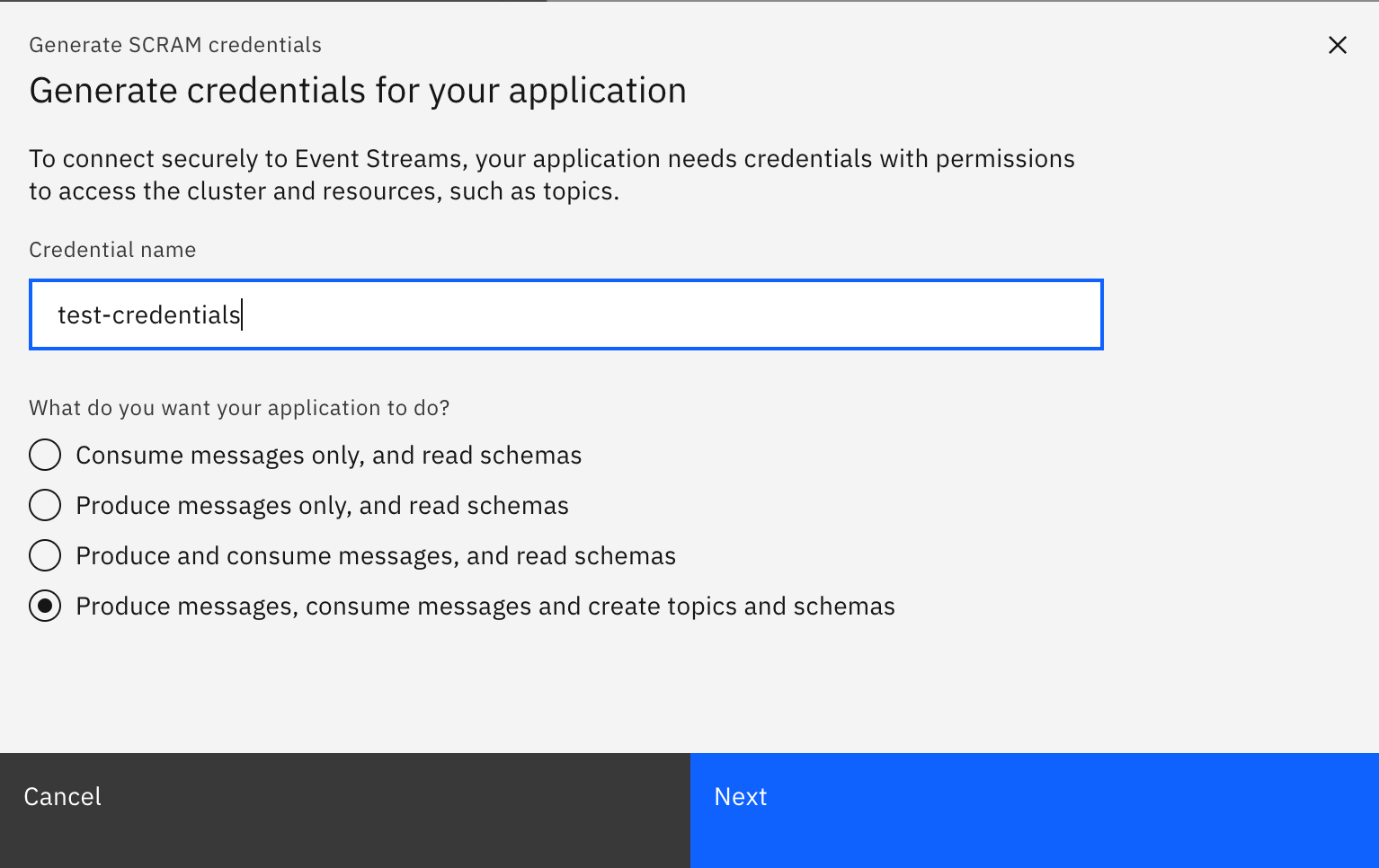Image resolution: width=1379 pixels, height=868 pixels.
Task: Click the 'Generate credentials for your application' heading
Action: [x=358, y=91]
